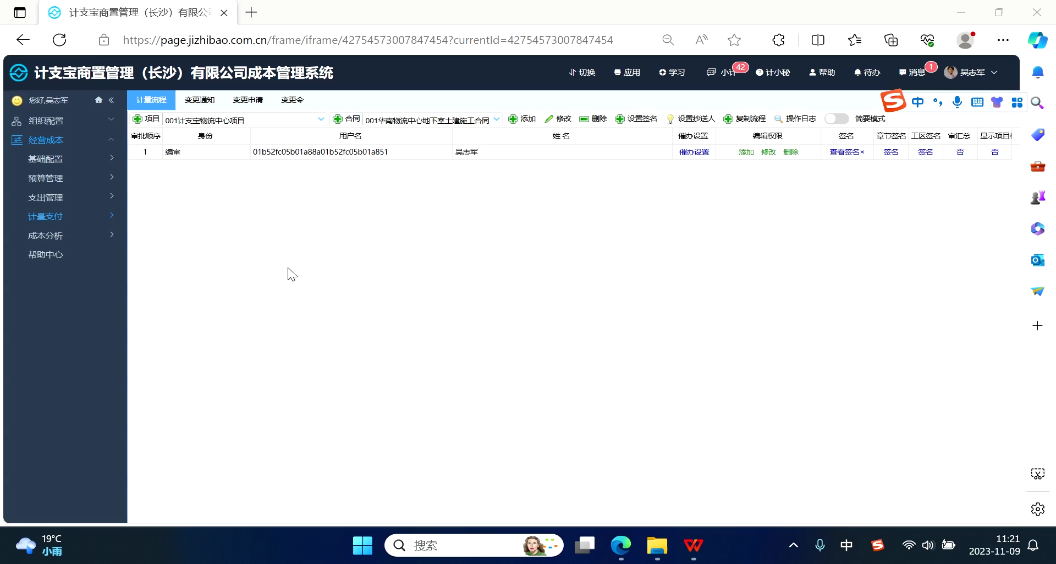Open 帮助中心 in the sidebar
1056x564 pixels.
click(46, 255)
